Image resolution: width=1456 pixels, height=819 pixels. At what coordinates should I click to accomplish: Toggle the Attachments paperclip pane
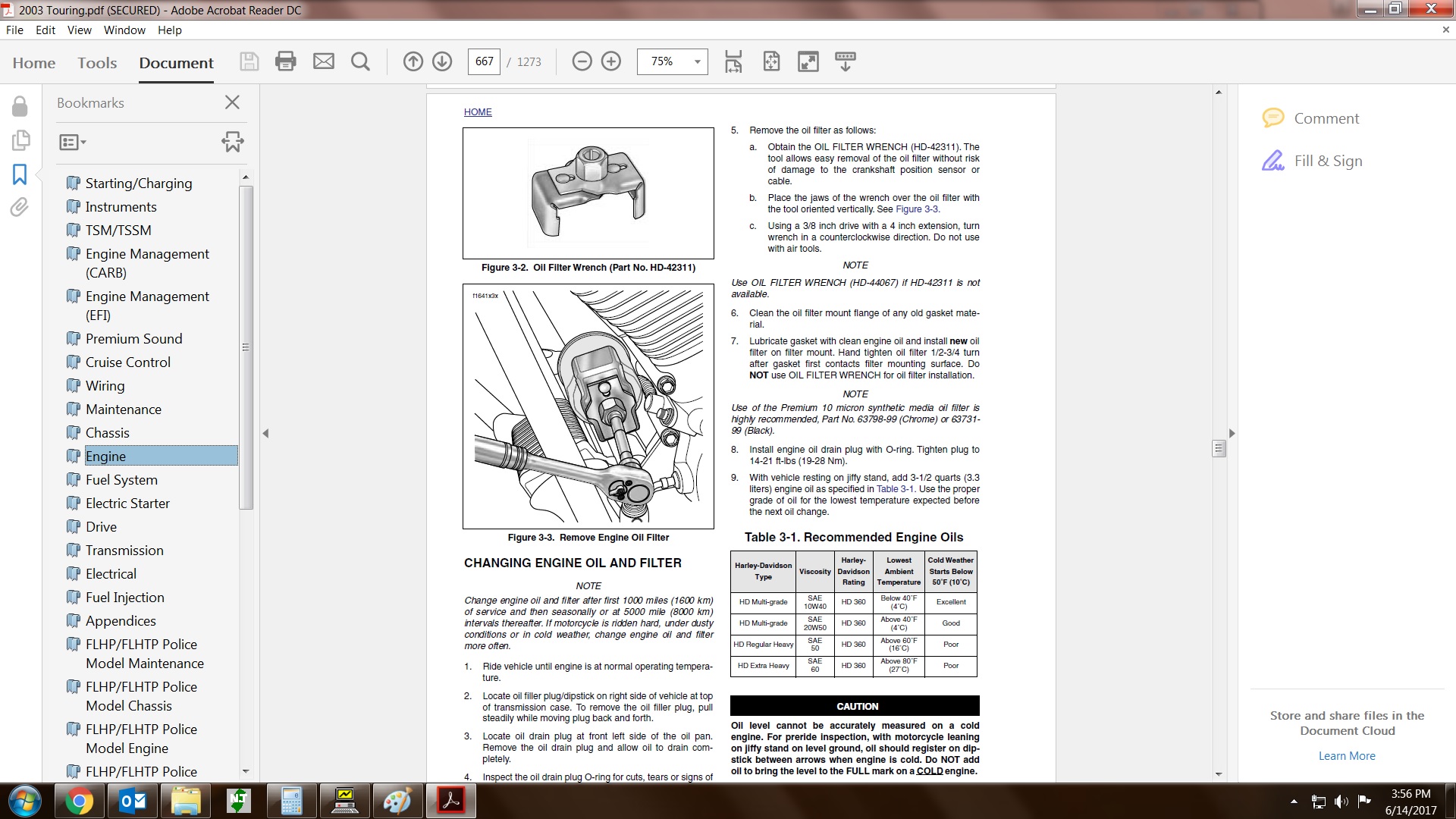tap(20, 207)
